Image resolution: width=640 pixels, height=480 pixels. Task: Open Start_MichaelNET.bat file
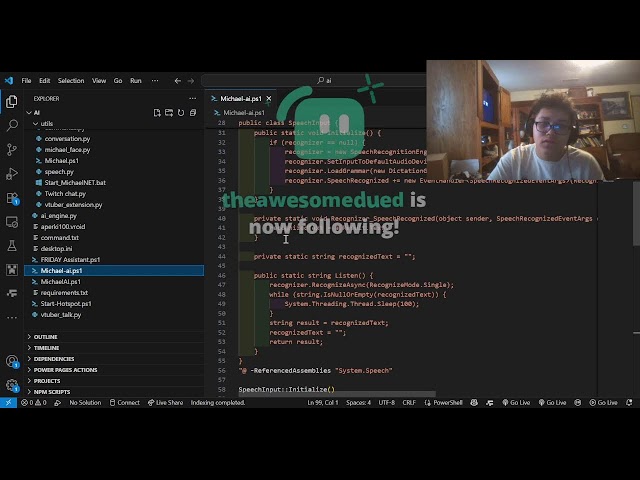[x=75, y=182]
